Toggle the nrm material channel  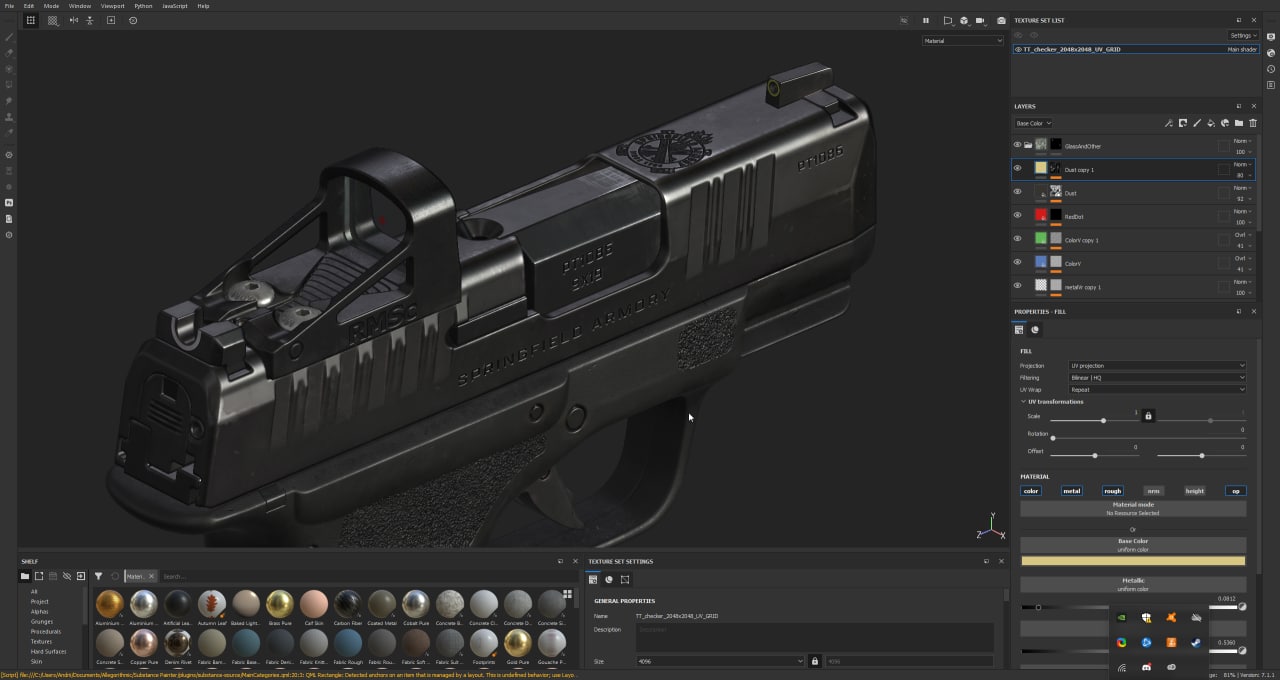pos(1153,491)
